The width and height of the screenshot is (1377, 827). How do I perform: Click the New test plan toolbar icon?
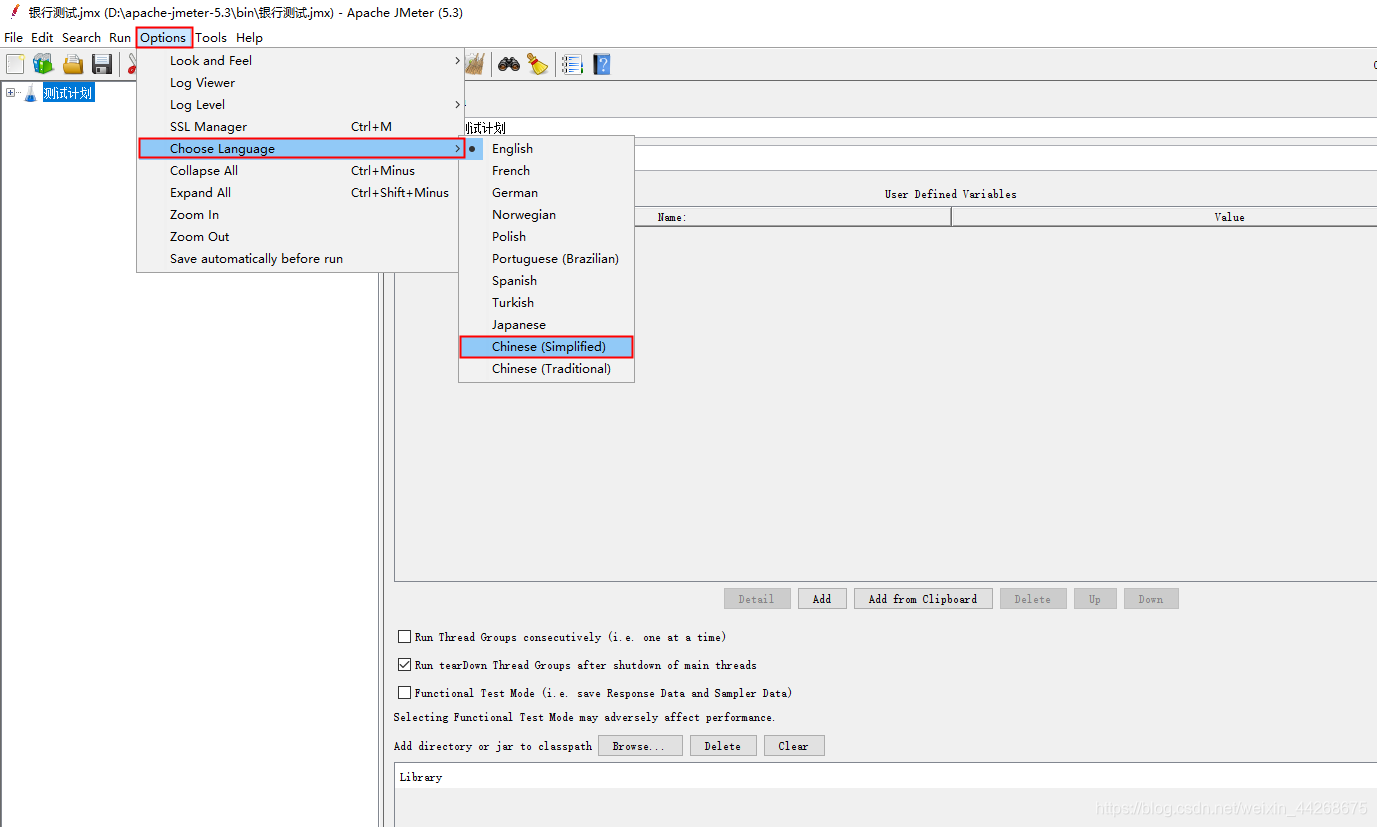[15, 64]
